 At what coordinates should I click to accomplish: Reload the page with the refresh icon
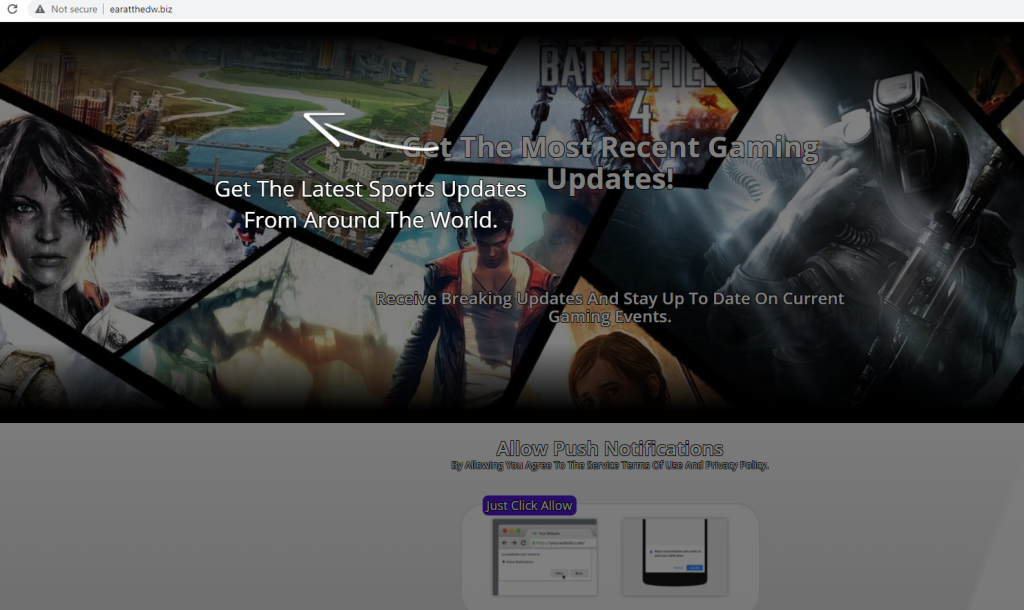[12, 9]
